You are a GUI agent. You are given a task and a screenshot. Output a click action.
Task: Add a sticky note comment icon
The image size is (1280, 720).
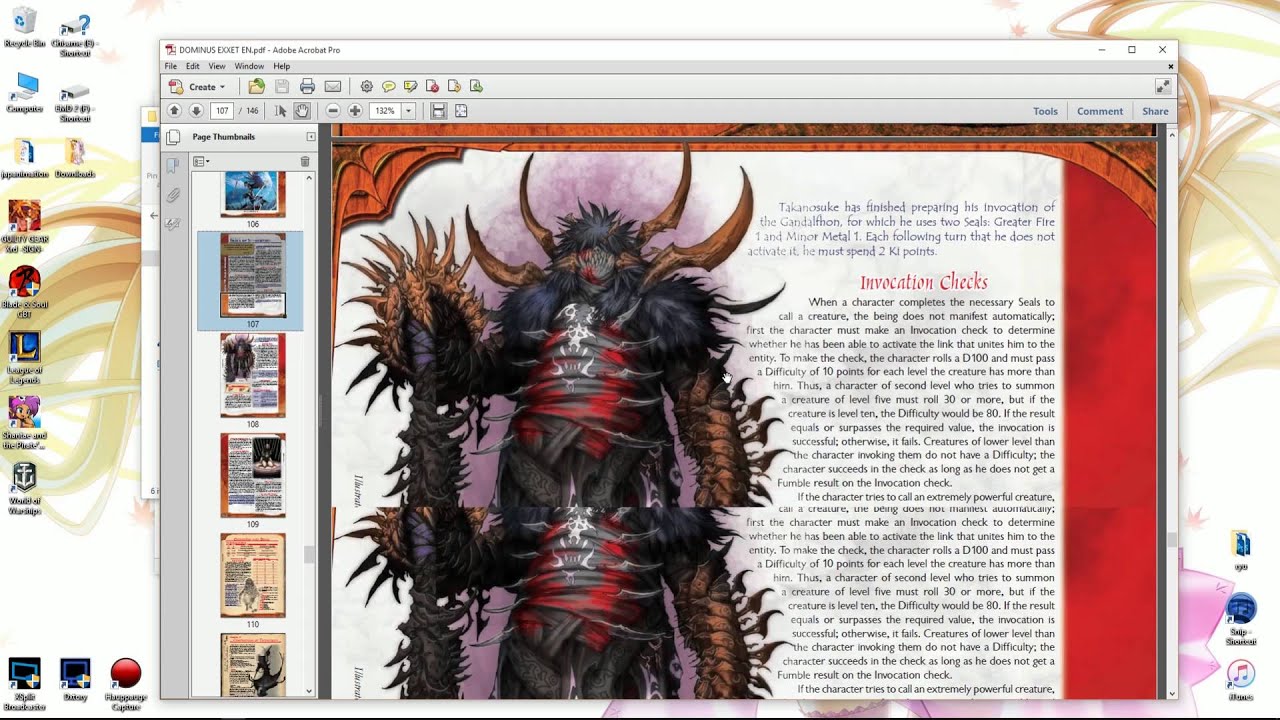(388, 87)
